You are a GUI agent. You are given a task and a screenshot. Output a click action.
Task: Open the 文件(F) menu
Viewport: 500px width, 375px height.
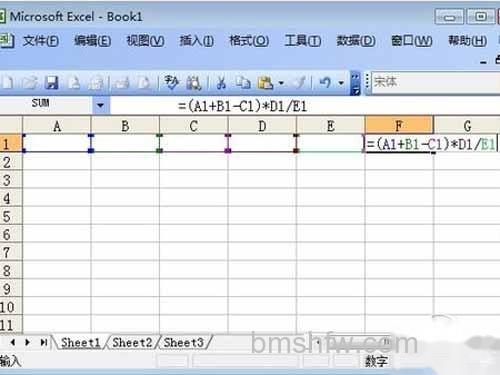(41, 41)
